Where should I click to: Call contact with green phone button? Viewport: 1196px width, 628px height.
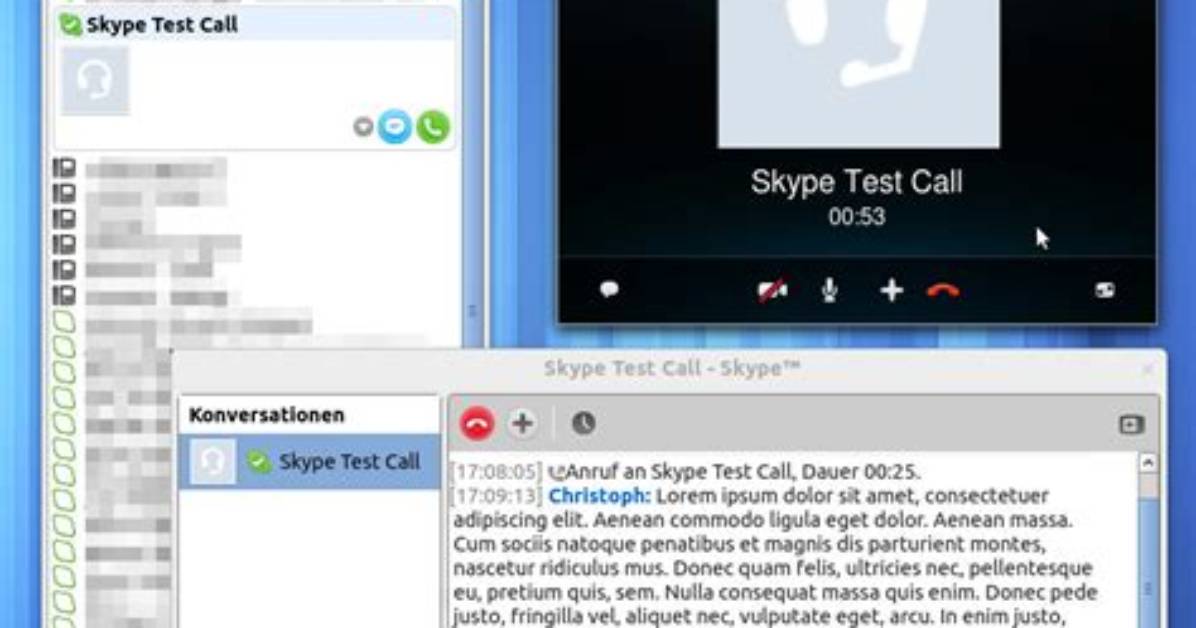click(x=432, y=127)
